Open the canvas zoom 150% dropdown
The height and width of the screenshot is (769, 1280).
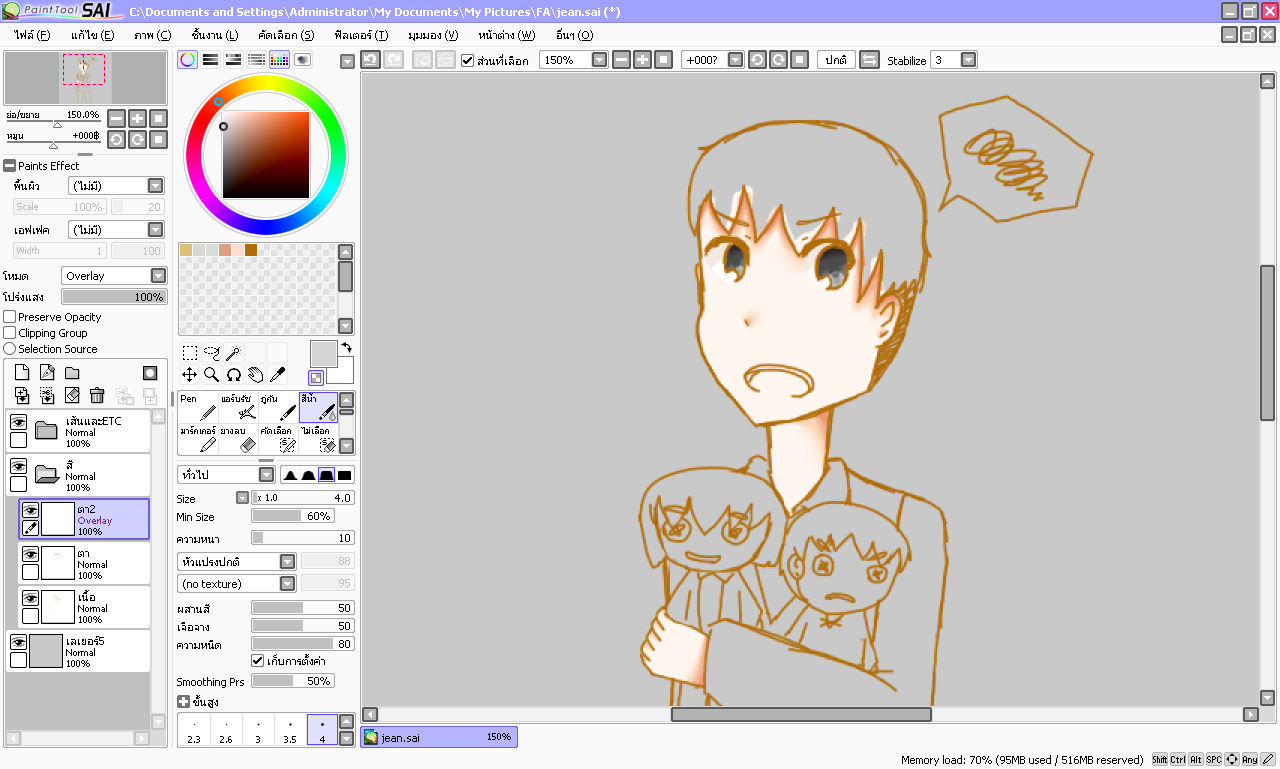[x=574, y=60]
